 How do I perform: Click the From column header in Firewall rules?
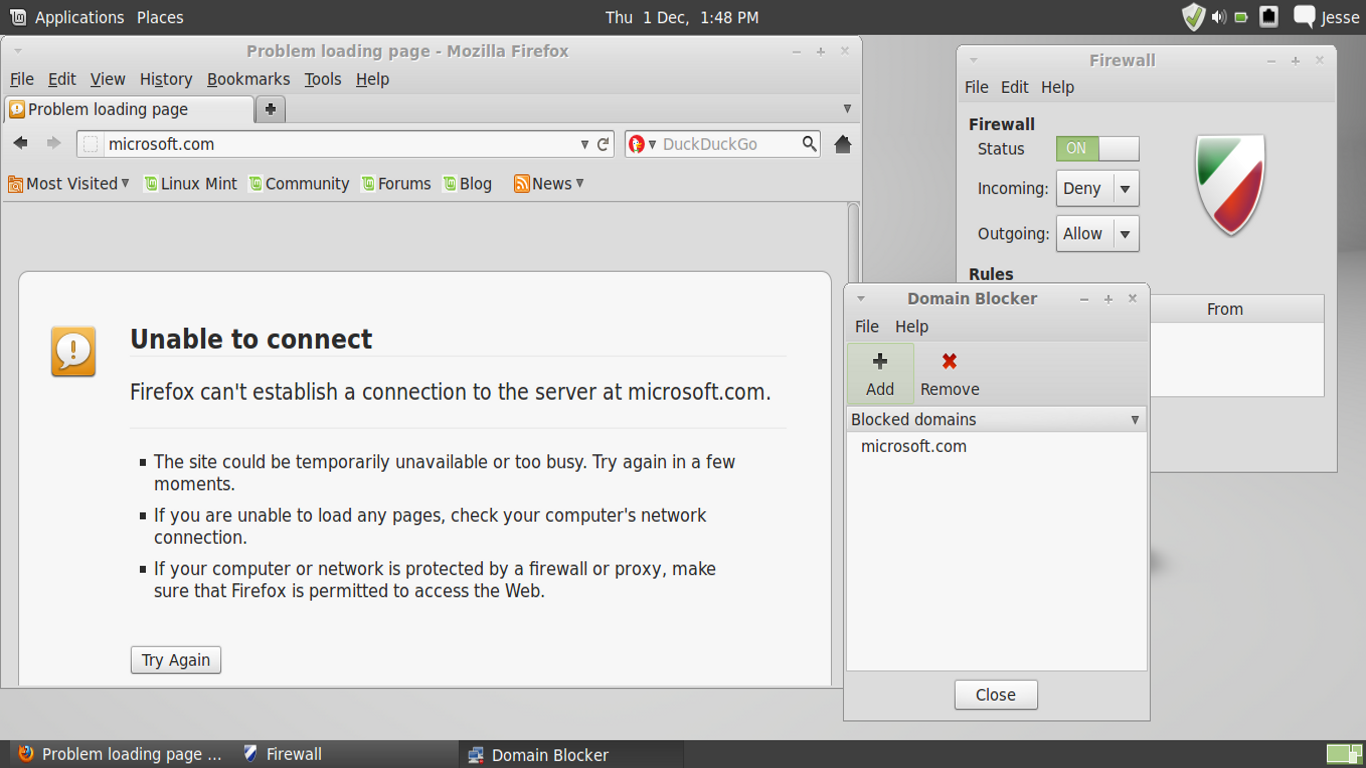(x=1224, y=309)
